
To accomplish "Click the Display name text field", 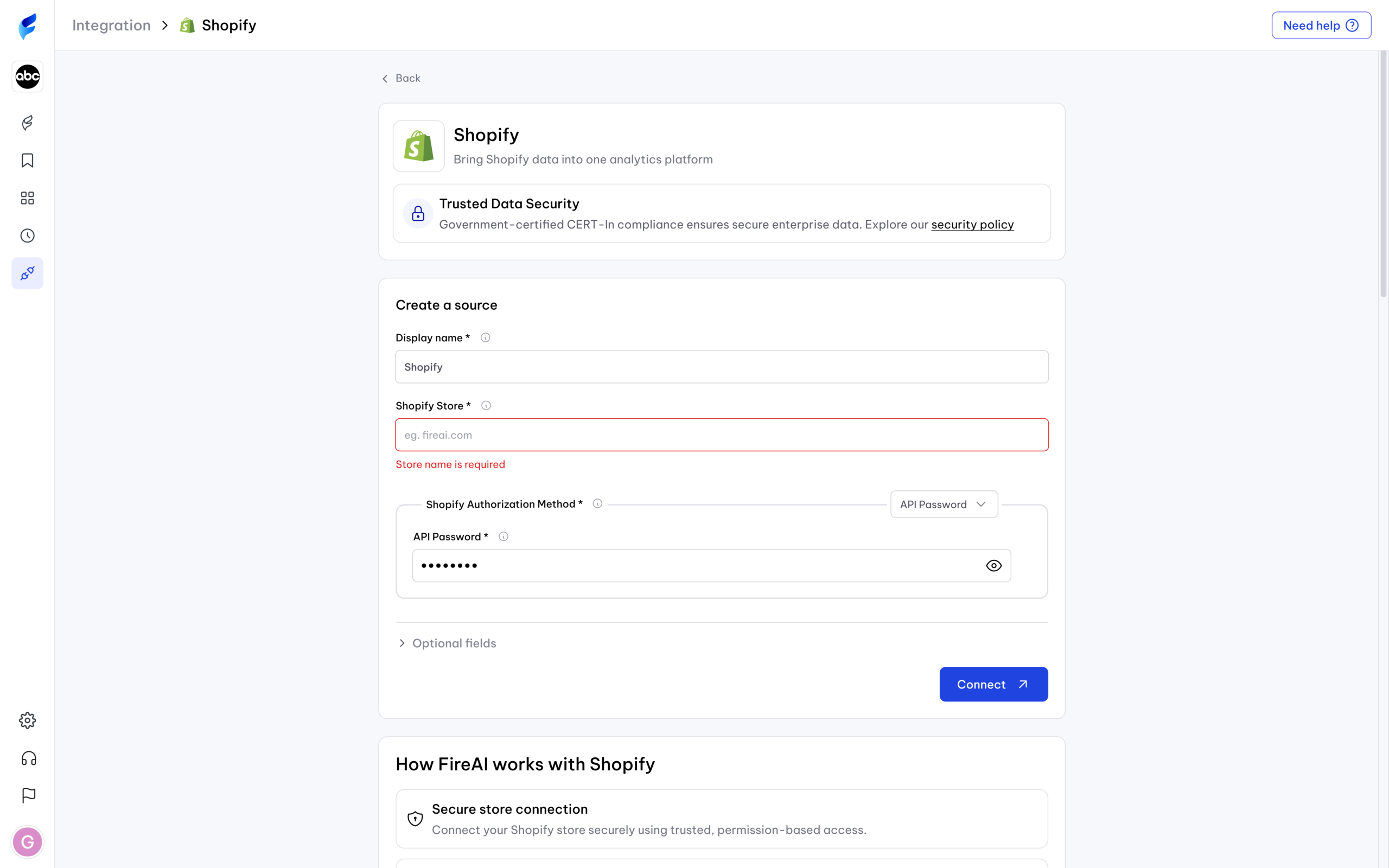I will (722, 367).
